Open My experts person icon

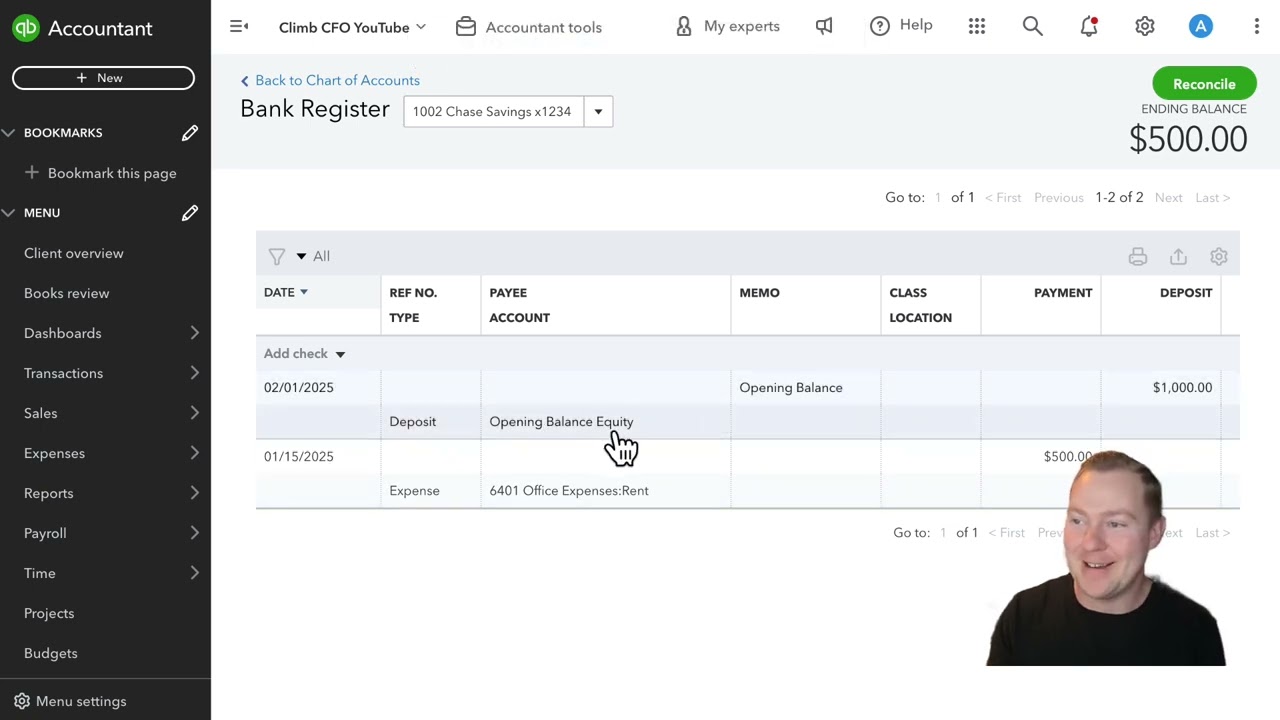pos(684,27)
